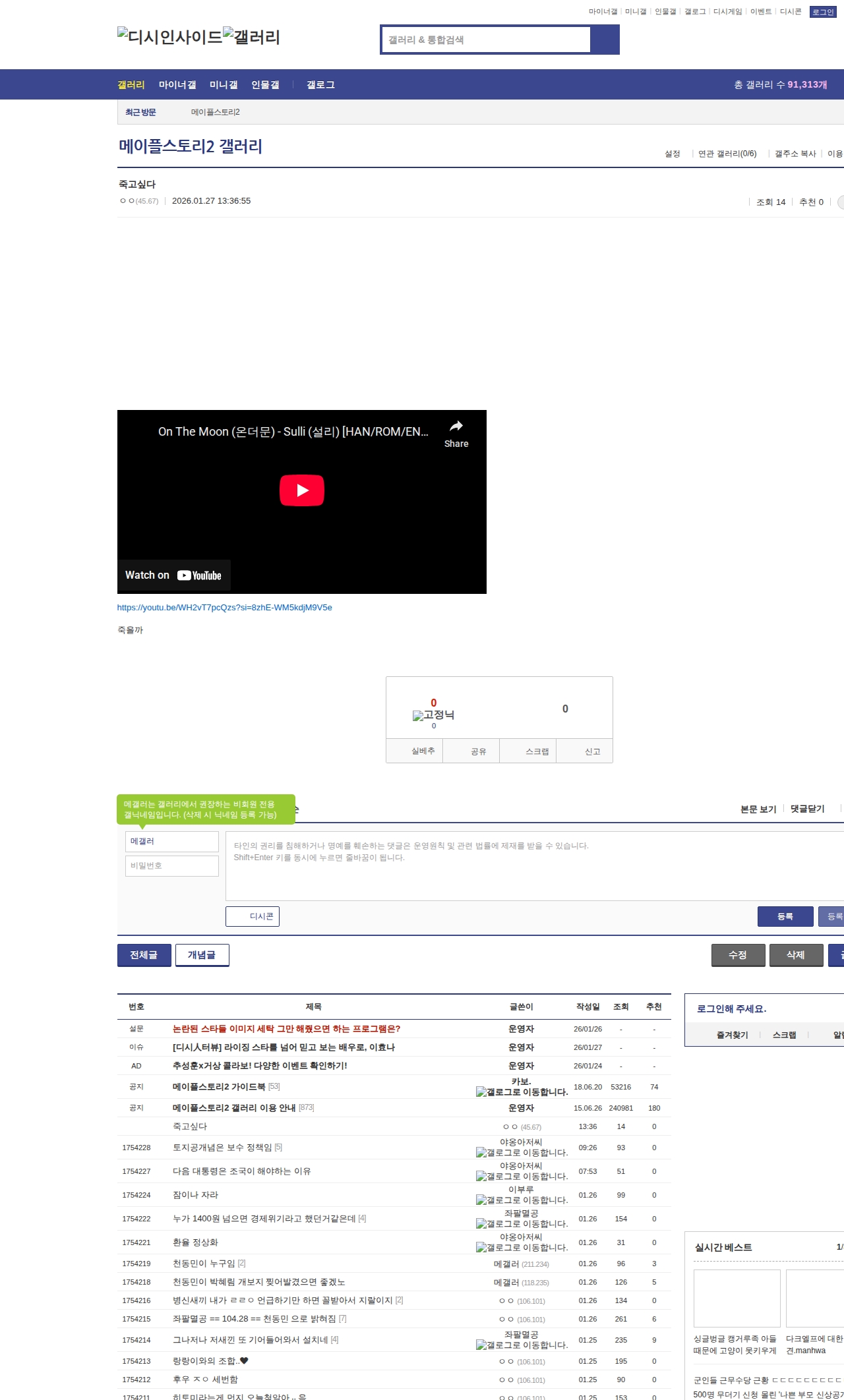
Task: Open post 천동민이 누구임
Action: [x=204, y=1264]
